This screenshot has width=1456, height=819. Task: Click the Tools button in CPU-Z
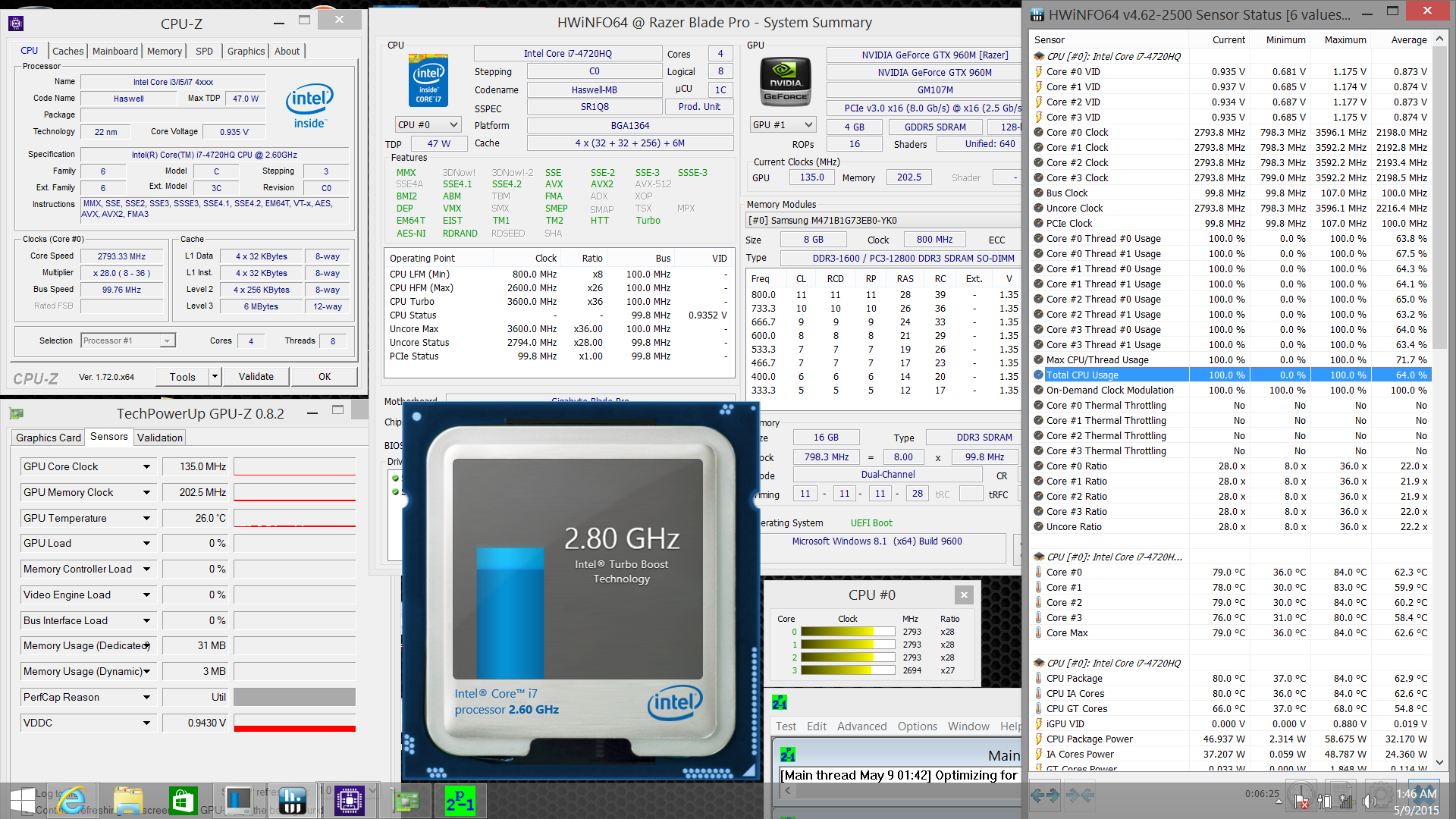tap(182, 376)
